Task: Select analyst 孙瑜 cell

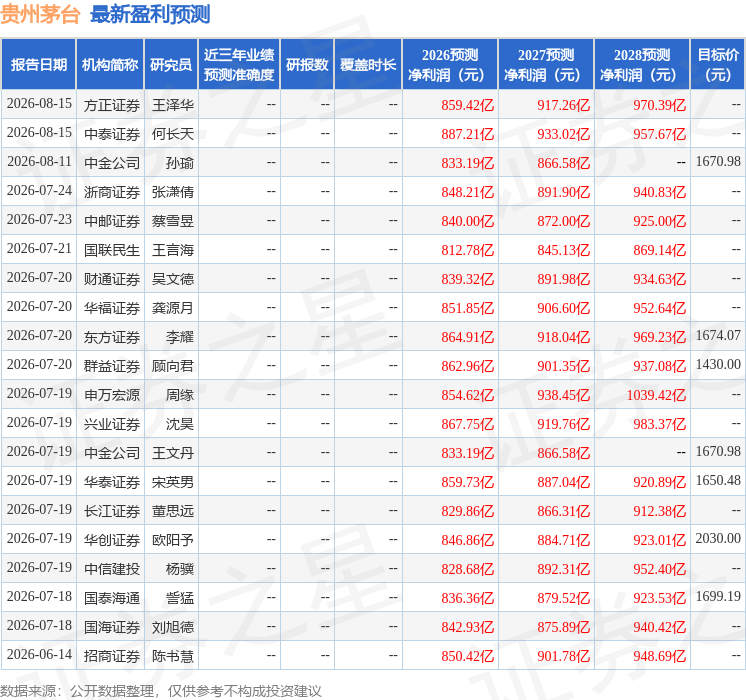Action: [180, 163]
